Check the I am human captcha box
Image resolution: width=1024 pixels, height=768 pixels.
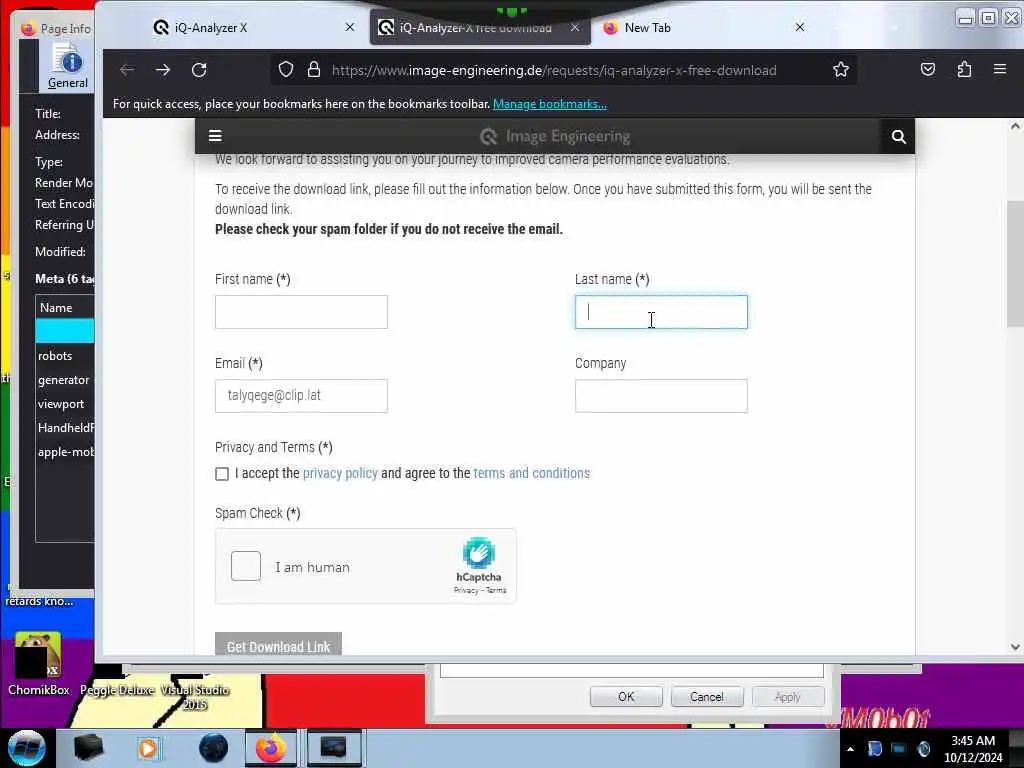click(x=246, y=566)
